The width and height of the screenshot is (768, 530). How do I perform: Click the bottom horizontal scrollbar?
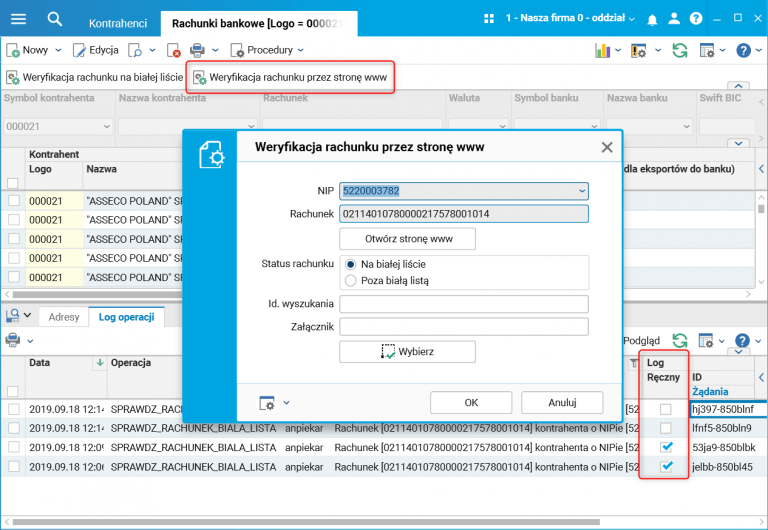click(x=306, y=522)
